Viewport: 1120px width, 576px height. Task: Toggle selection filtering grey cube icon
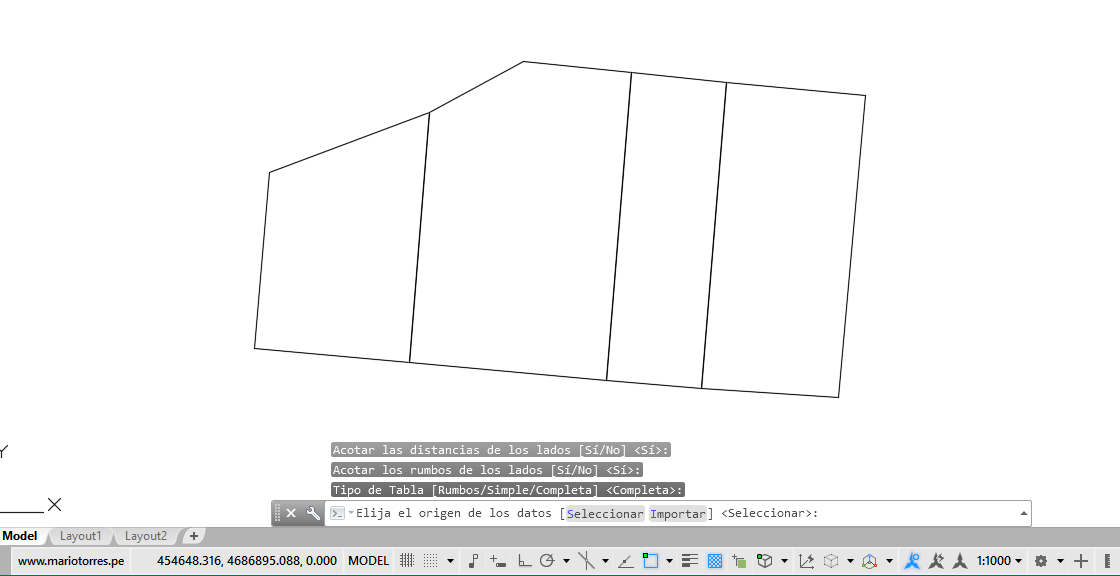831,561
